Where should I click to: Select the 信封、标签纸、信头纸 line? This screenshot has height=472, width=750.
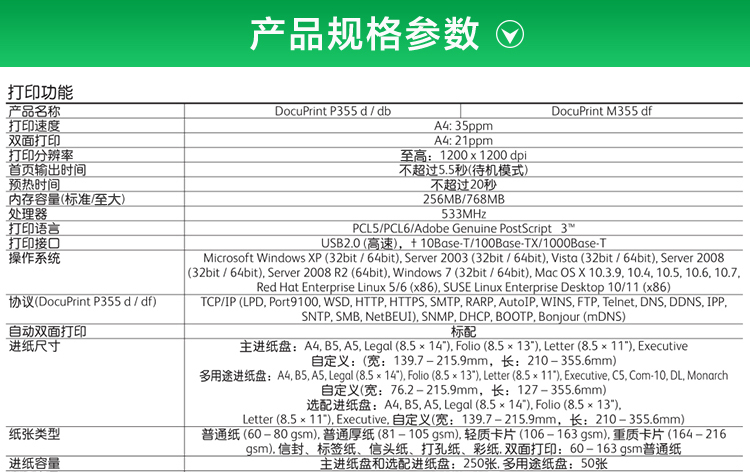tap(463, 449)
